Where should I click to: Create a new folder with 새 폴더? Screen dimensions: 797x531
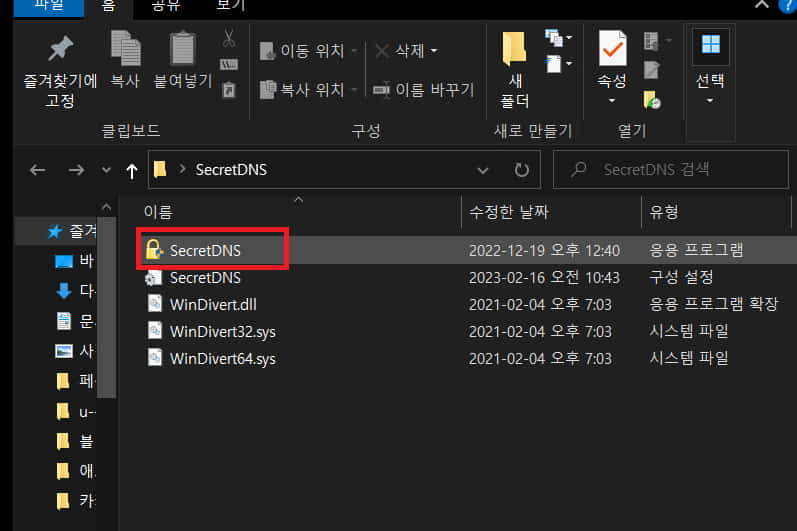514,70
